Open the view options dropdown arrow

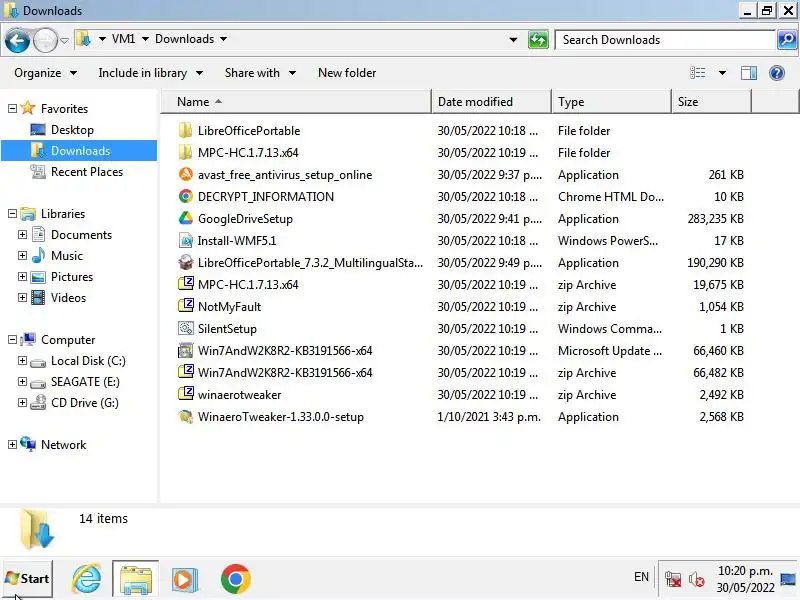point(722,73)
